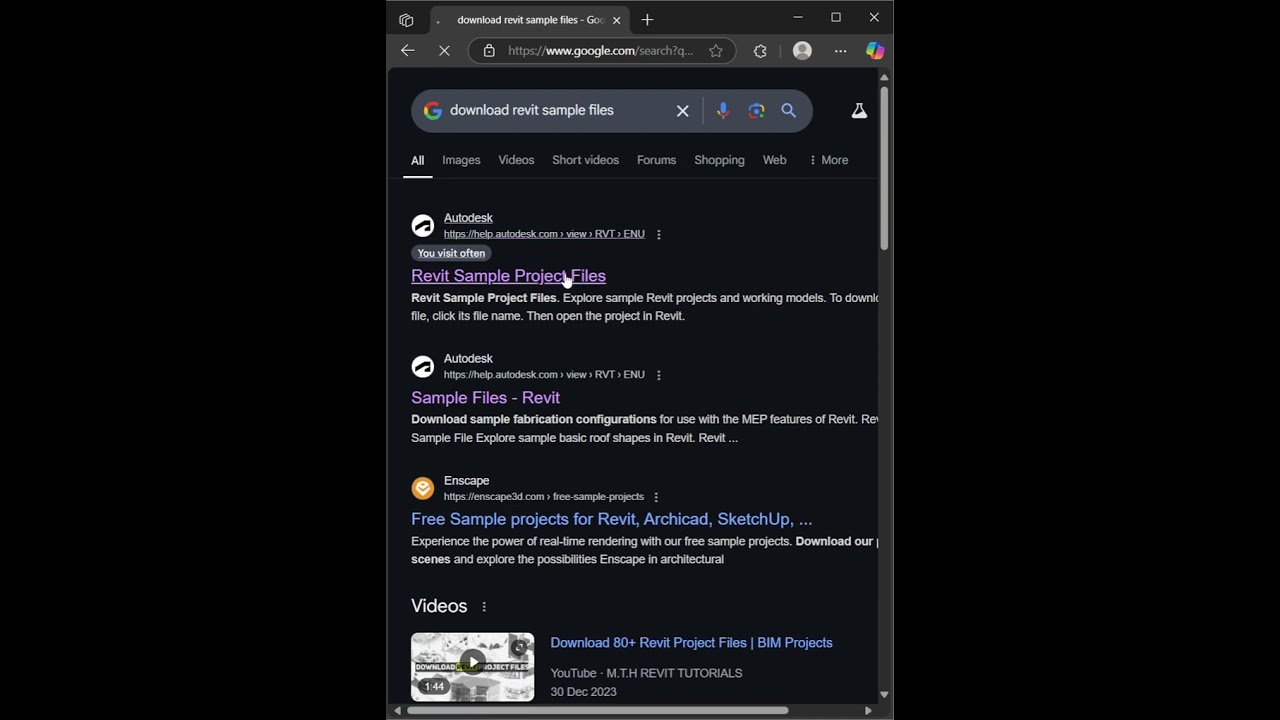
Task: Click the scroll right arrow
Action: (x=868, y=710)
